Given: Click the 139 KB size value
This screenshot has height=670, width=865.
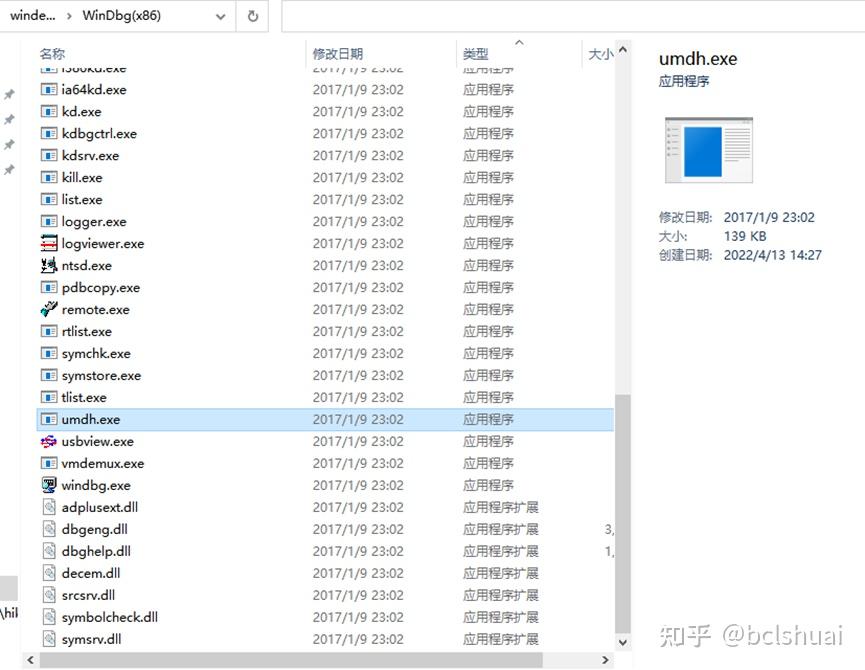Looking at the screenshot, I should (x=745, y=236).
